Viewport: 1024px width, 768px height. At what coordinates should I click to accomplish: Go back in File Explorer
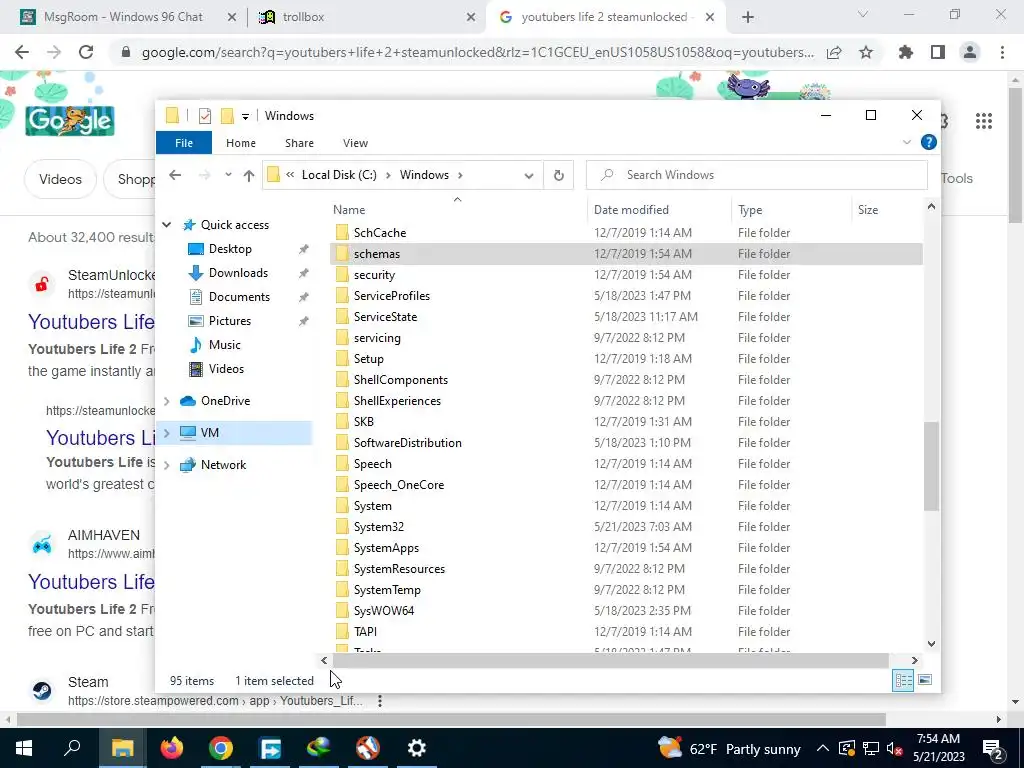(x=175, y=175)
